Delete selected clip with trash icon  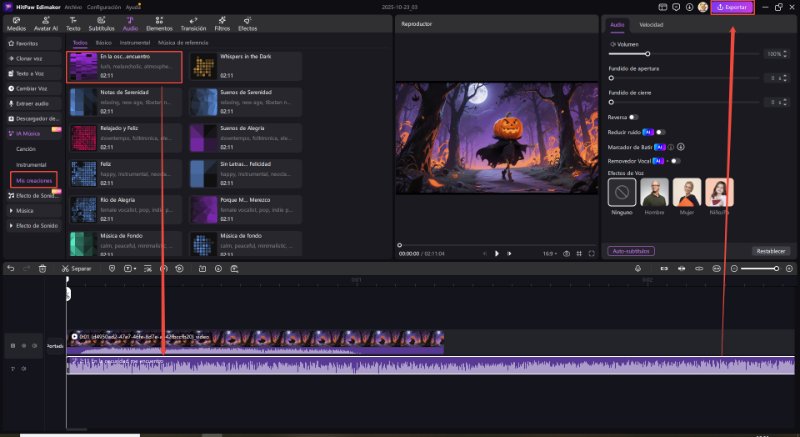tap(42, 269)
